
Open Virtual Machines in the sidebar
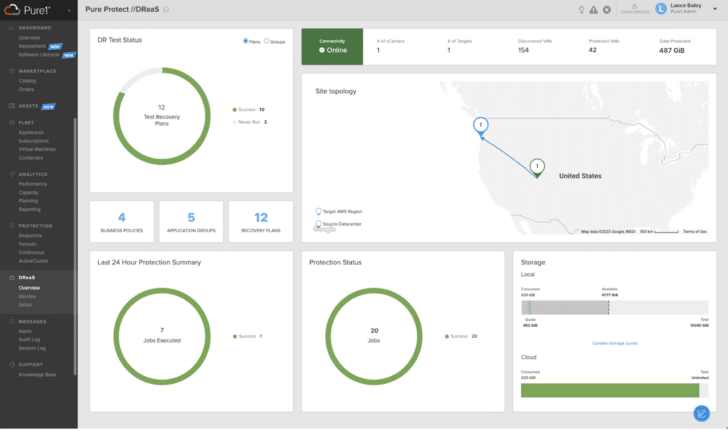[37, 149]
